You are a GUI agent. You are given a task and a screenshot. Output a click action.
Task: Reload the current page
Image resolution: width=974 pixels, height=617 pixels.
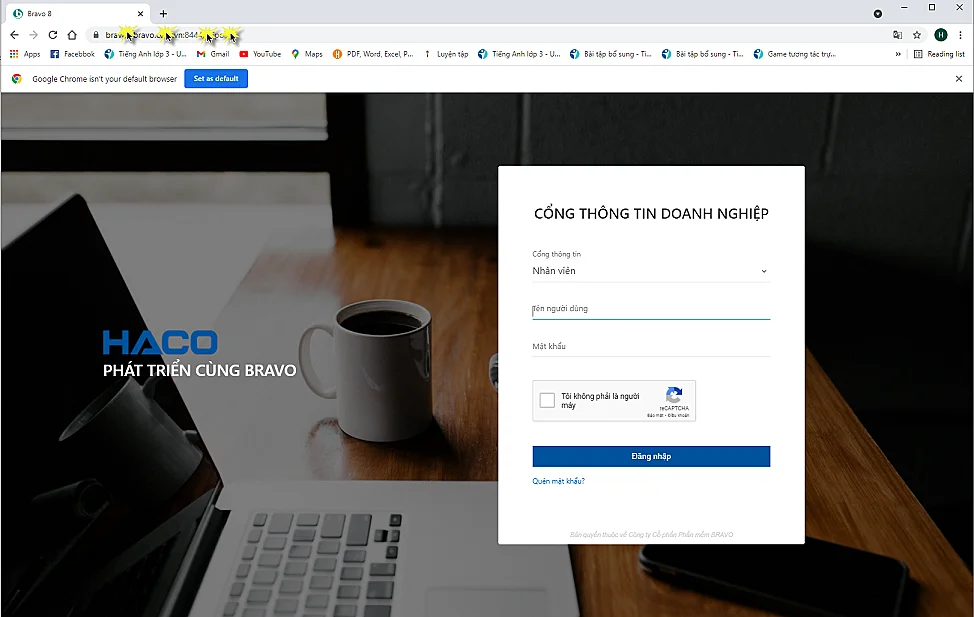(52, 34)
